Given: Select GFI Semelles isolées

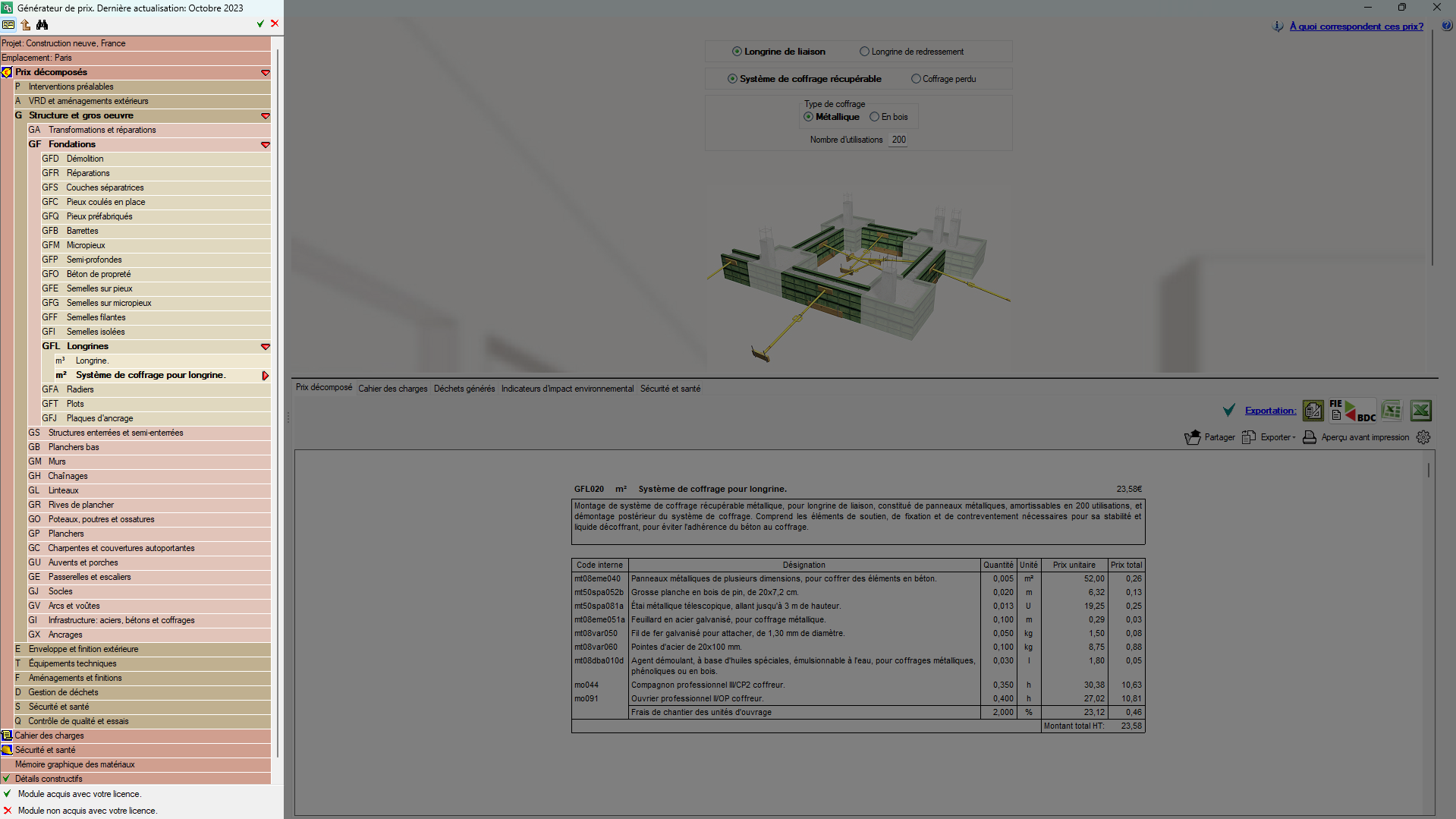Looking at the screenshot, I should tap(156, 332).
